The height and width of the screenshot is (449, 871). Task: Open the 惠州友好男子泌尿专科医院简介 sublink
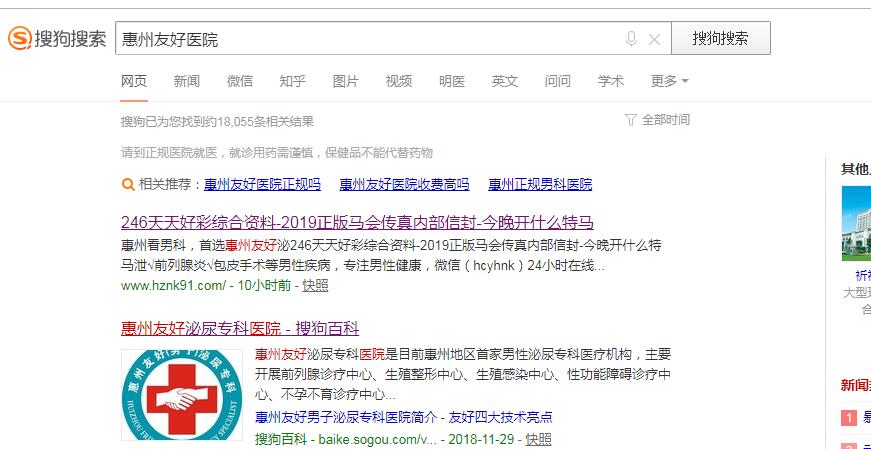coord(346,417)
